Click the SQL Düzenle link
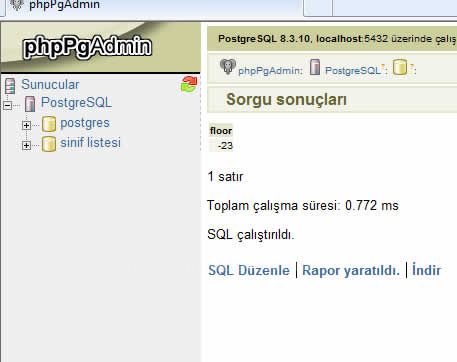This screenshot has height=362, width=457. click(x=249, y=270)
